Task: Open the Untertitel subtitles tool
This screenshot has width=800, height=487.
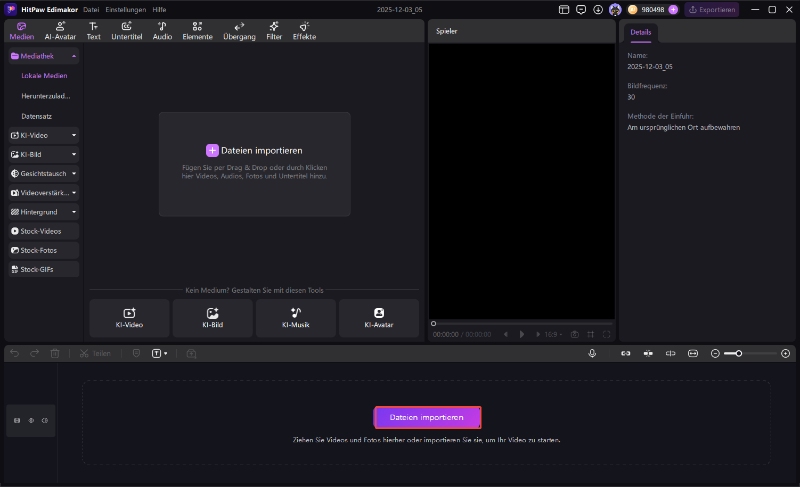Action: pyautogui.click(x=127, y=30)
